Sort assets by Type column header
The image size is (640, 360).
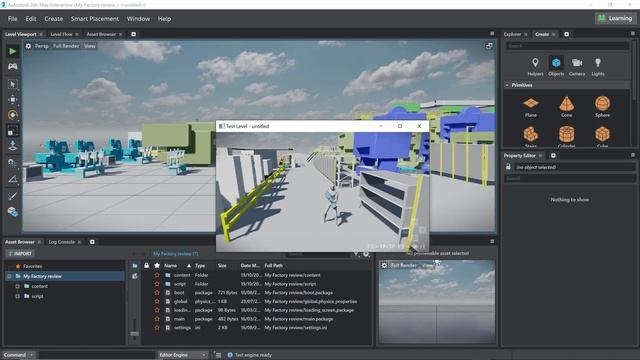[x=200, y=266]
